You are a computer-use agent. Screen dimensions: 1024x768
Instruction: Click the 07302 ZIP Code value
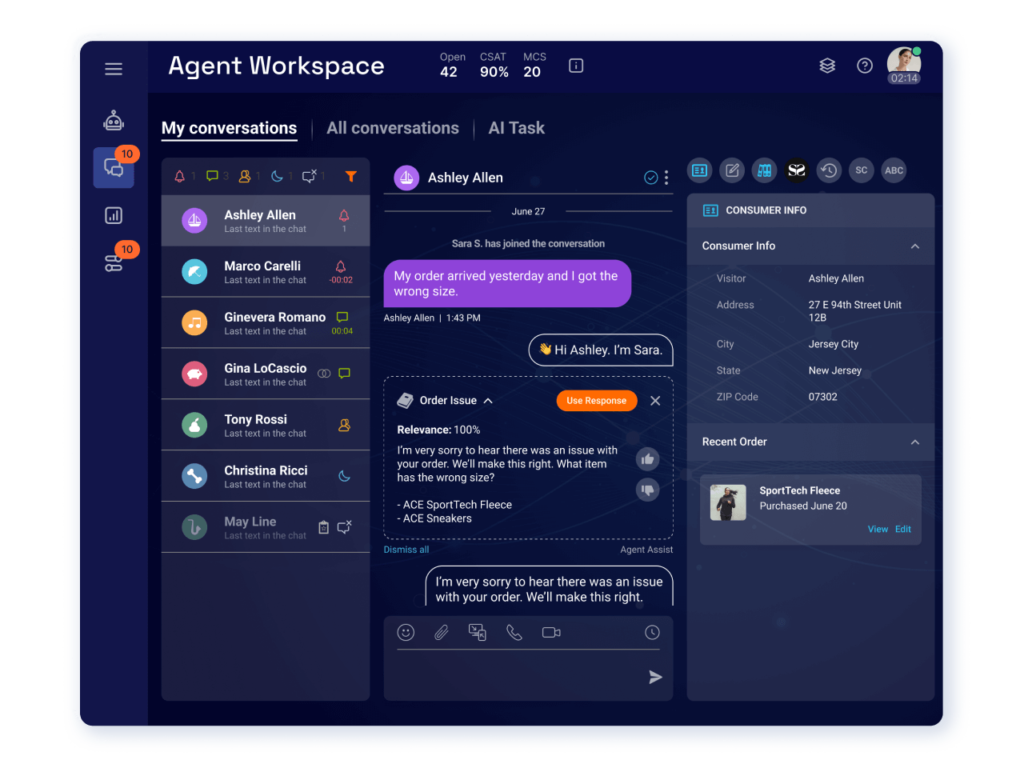click(x=822, y=397)
